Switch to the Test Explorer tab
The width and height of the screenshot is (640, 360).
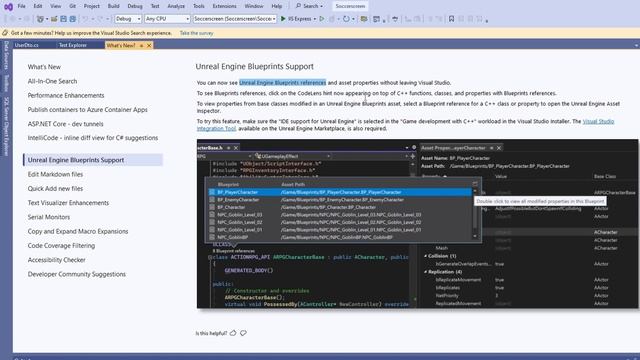[73, 45]
